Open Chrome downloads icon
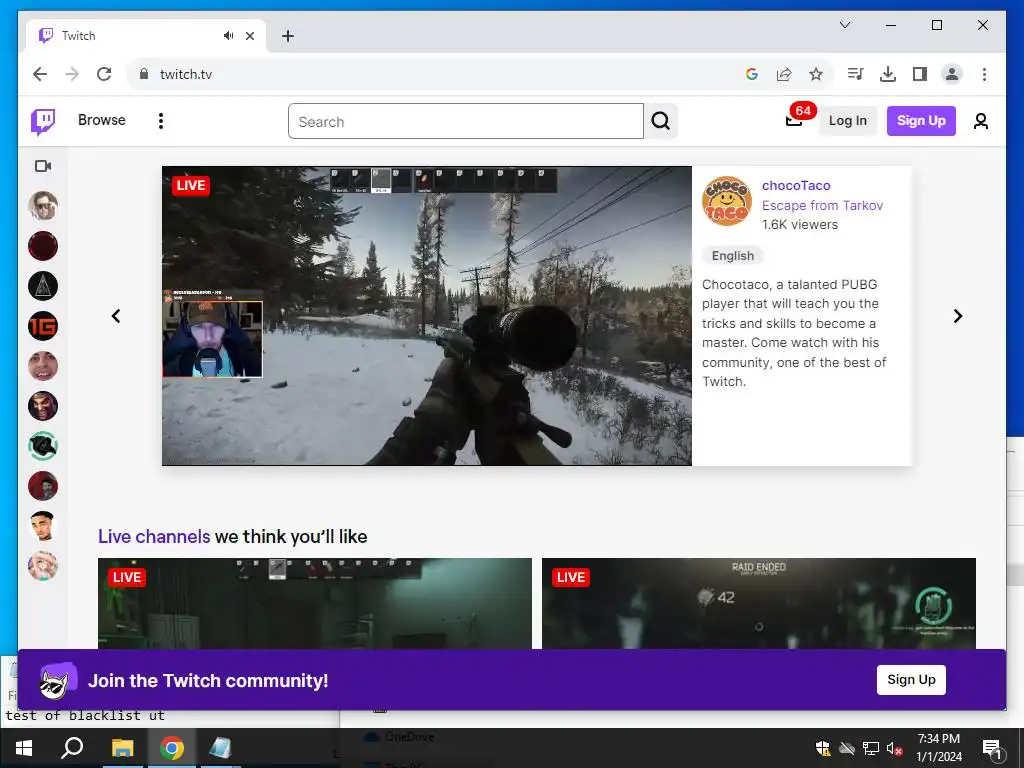This screenshot has width=1024, height=768. point(888,74)
